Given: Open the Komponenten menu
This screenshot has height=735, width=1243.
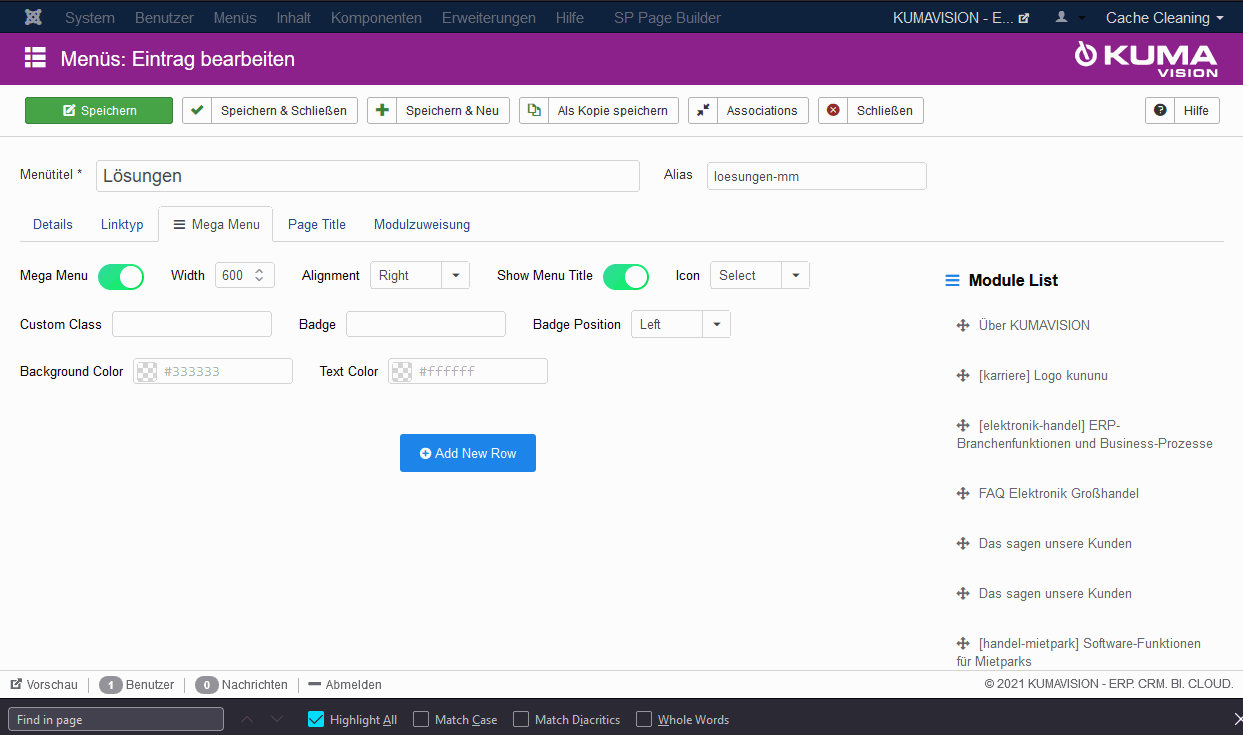Looking at the screenshot, I should click(x=376, y=18).
